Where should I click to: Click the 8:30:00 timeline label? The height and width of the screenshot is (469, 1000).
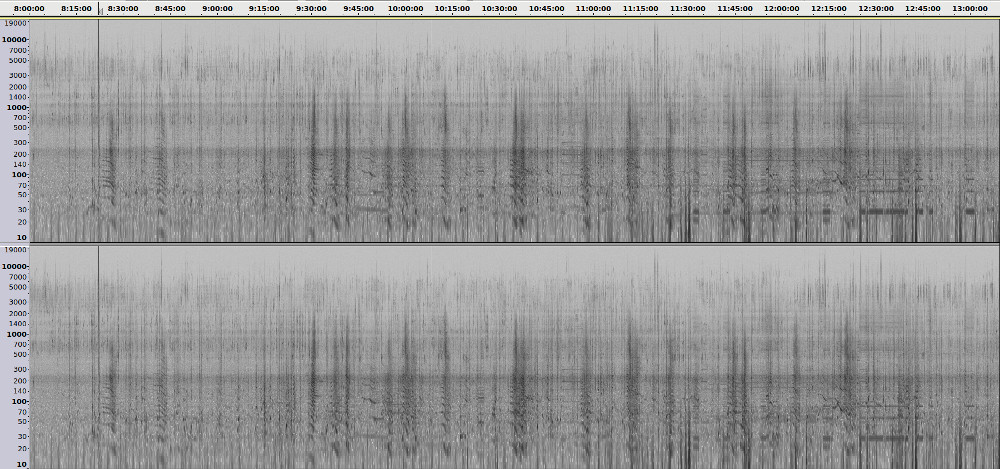click(x=123, y=8)
